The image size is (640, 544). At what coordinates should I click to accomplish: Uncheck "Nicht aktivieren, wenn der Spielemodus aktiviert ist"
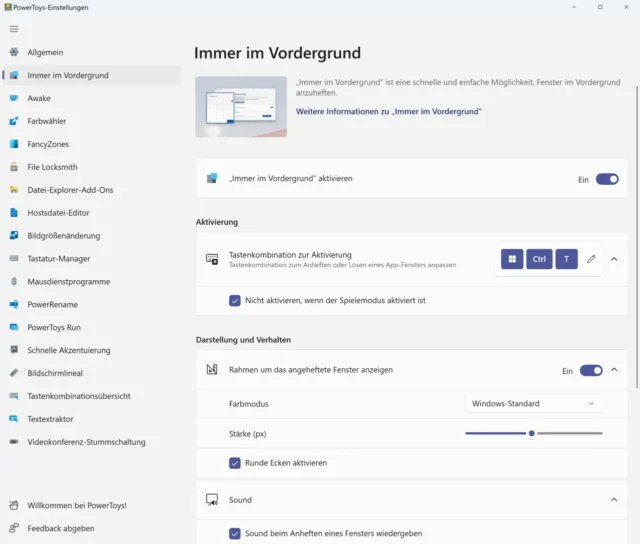(x=235, y=300)
